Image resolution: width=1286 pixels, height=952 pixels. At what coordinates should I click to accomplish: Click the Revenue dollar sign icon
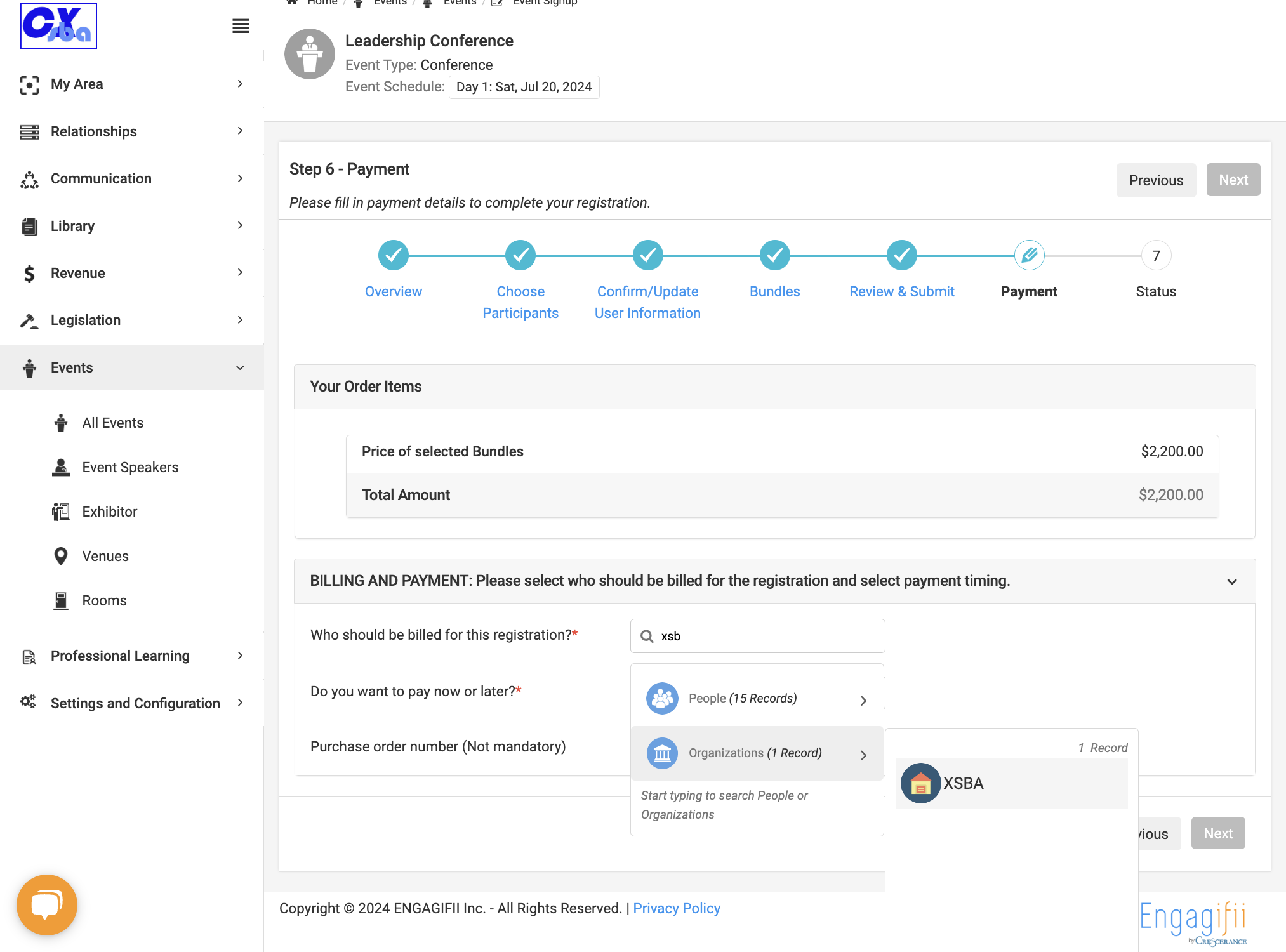[29, 274]
